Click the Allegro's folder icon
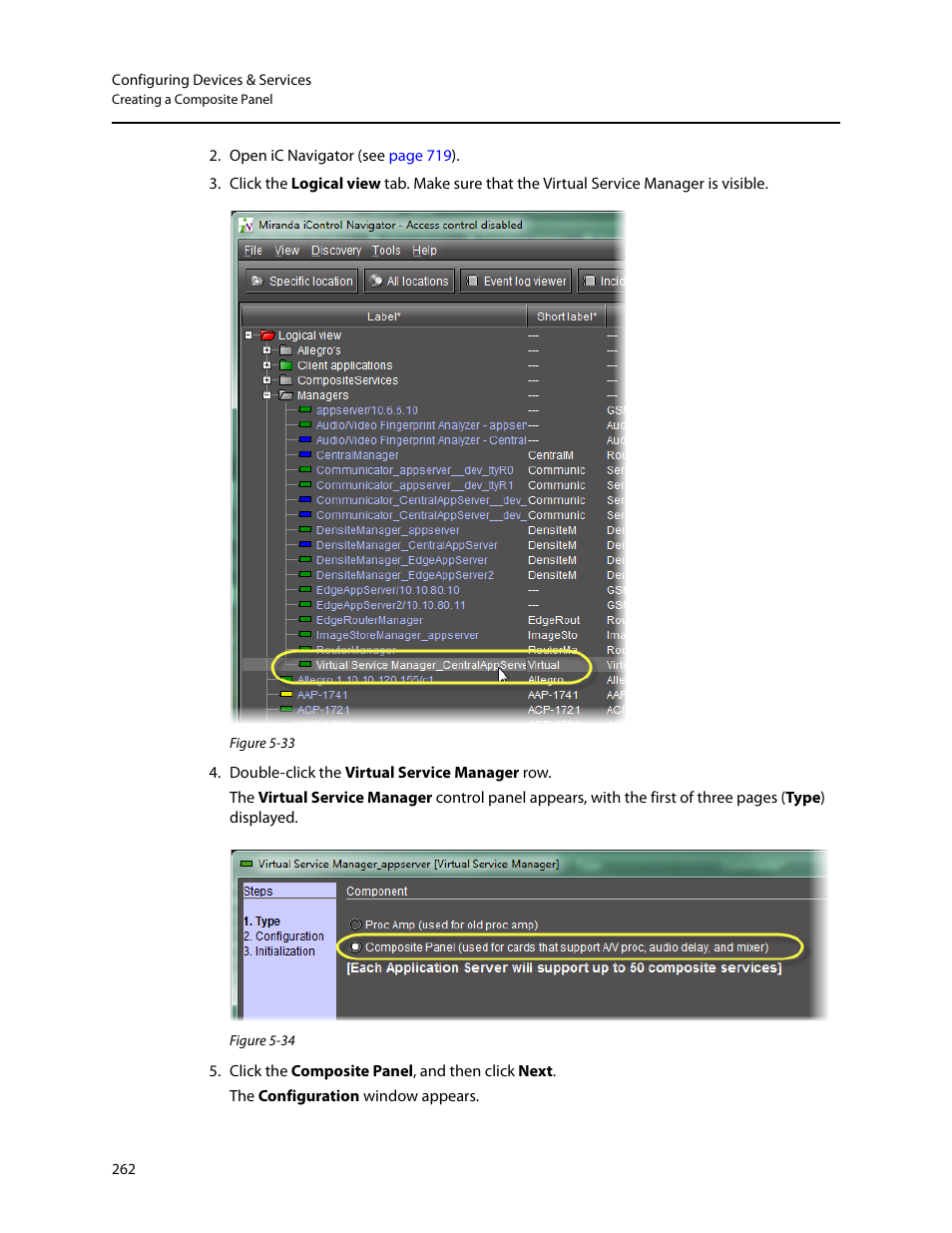This screenshot has height=1233, width=952. (x=286, y=350)
